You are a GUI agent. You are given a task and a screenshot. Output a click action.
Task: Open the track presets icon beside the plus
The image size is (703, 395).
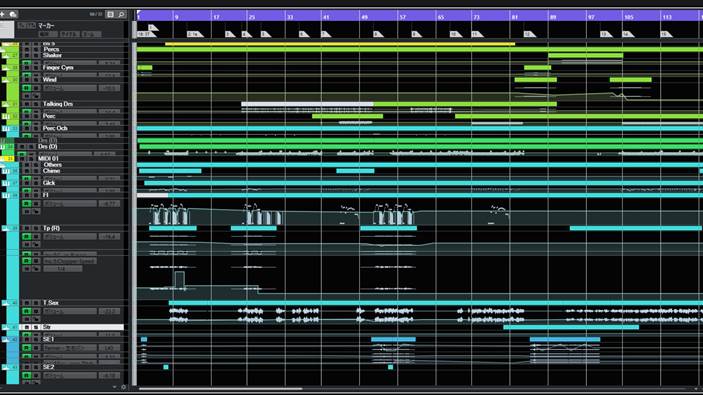pos(13,14)
